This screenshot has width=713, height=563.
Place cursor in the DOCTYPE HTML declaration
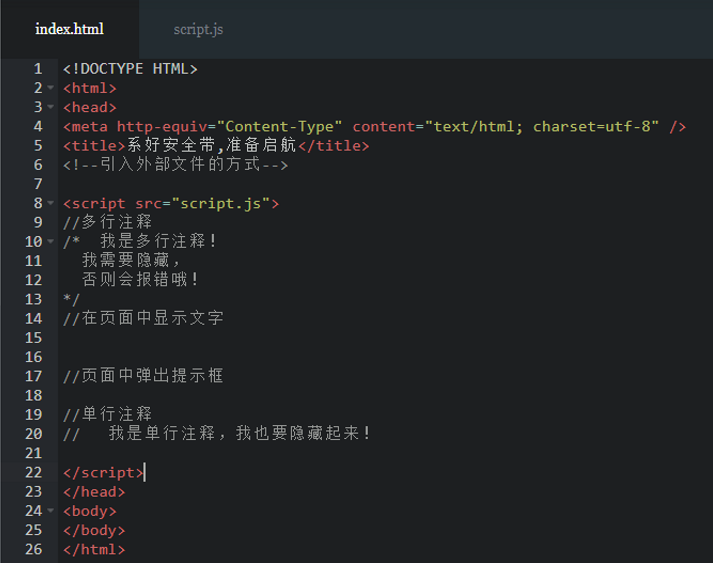(x=130, y=69)
